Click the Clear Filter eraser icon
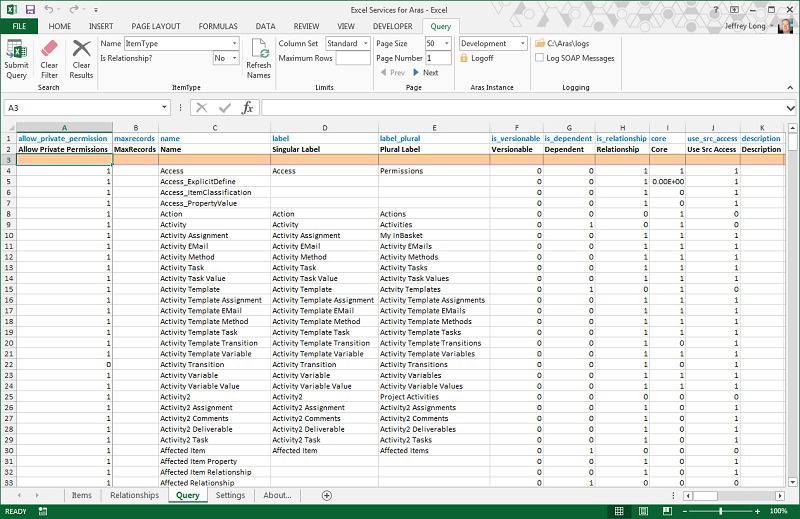 coord(49,49)
